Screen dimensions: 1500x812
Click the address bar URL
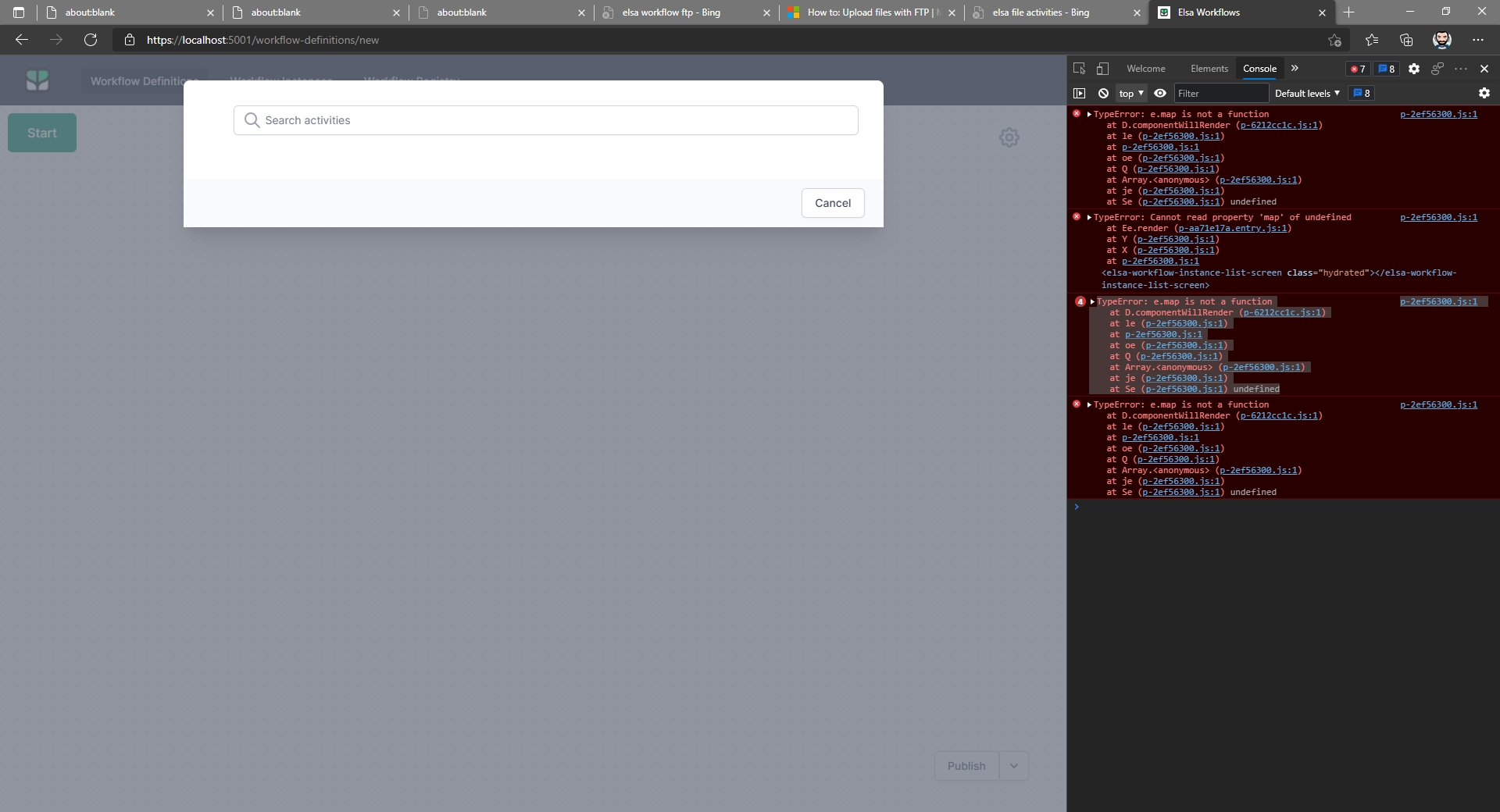click(262, 40)
